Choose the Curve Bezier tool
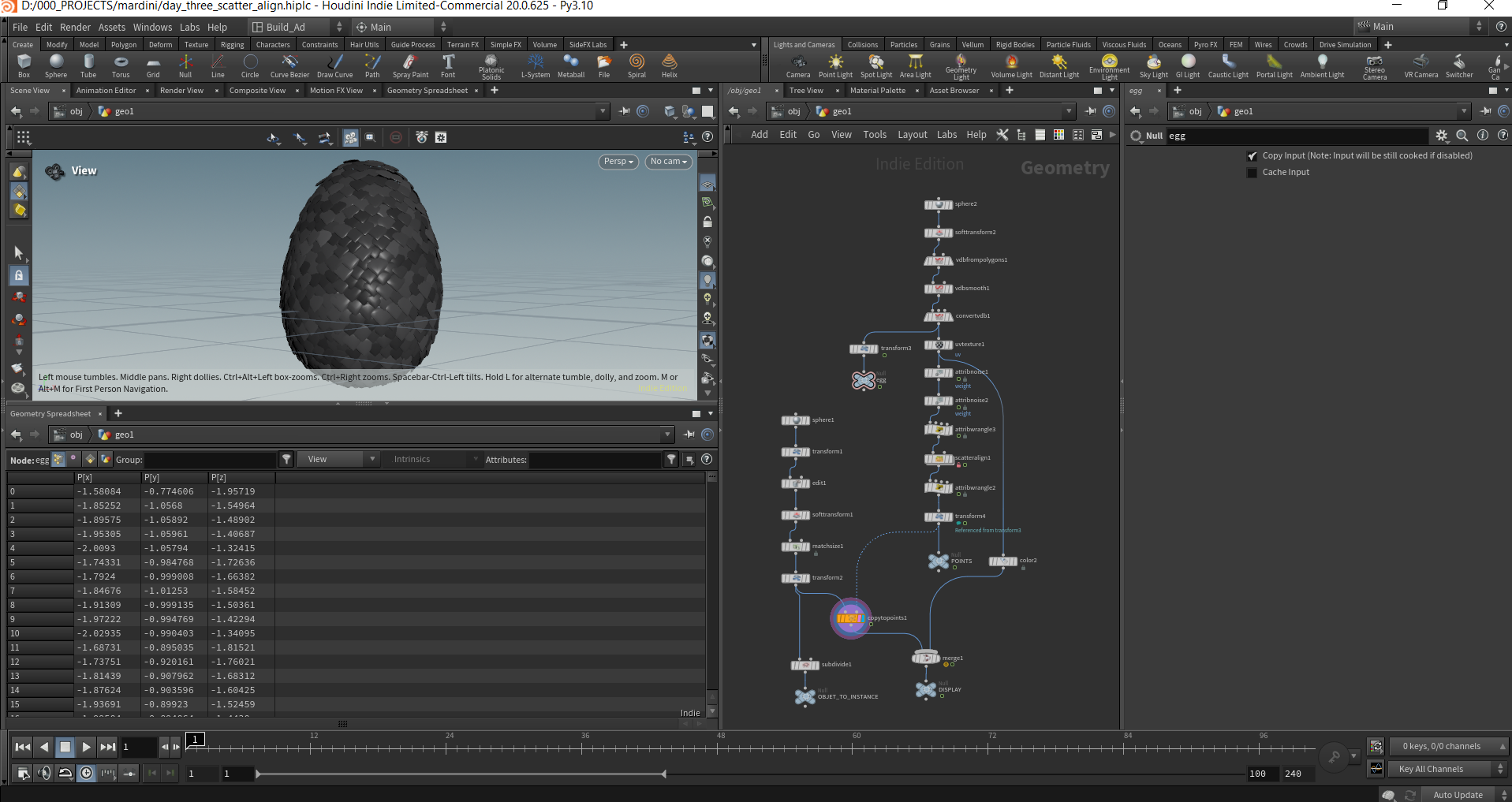Viewport: 1512px width, 802px height. click(289, 65)
